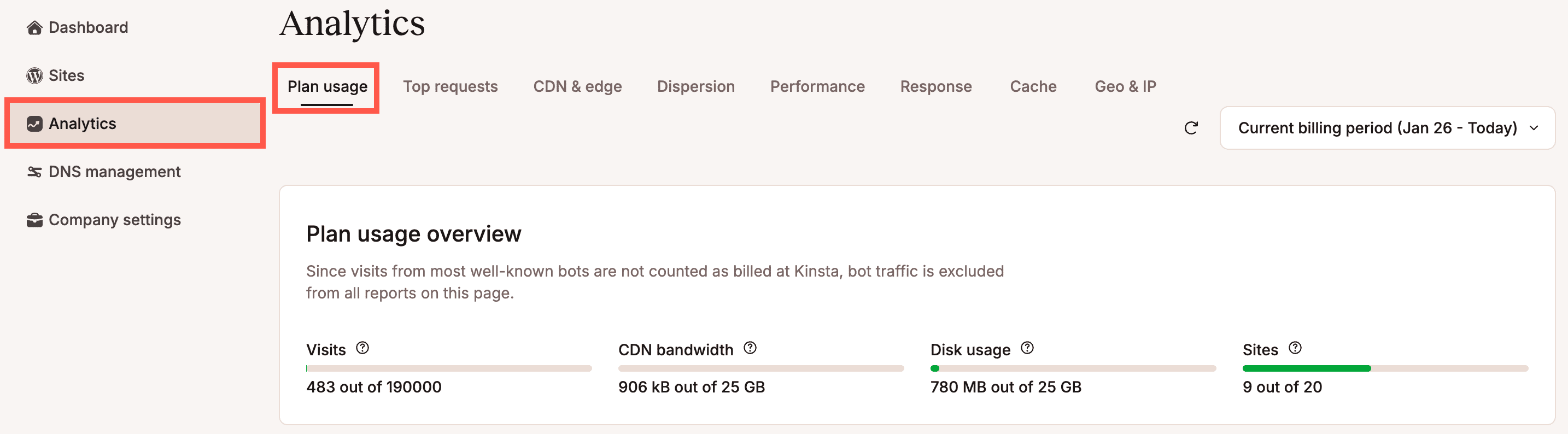Click the Analytics chart icon
The height and width of the screenshot is (434, 1568).
34,124
